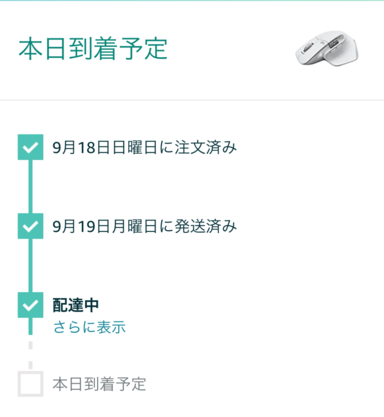This screenshot has height=417, width=384.
Task: Click the teal 本日到着予定 heading
Action: click(x=93, y=49)
